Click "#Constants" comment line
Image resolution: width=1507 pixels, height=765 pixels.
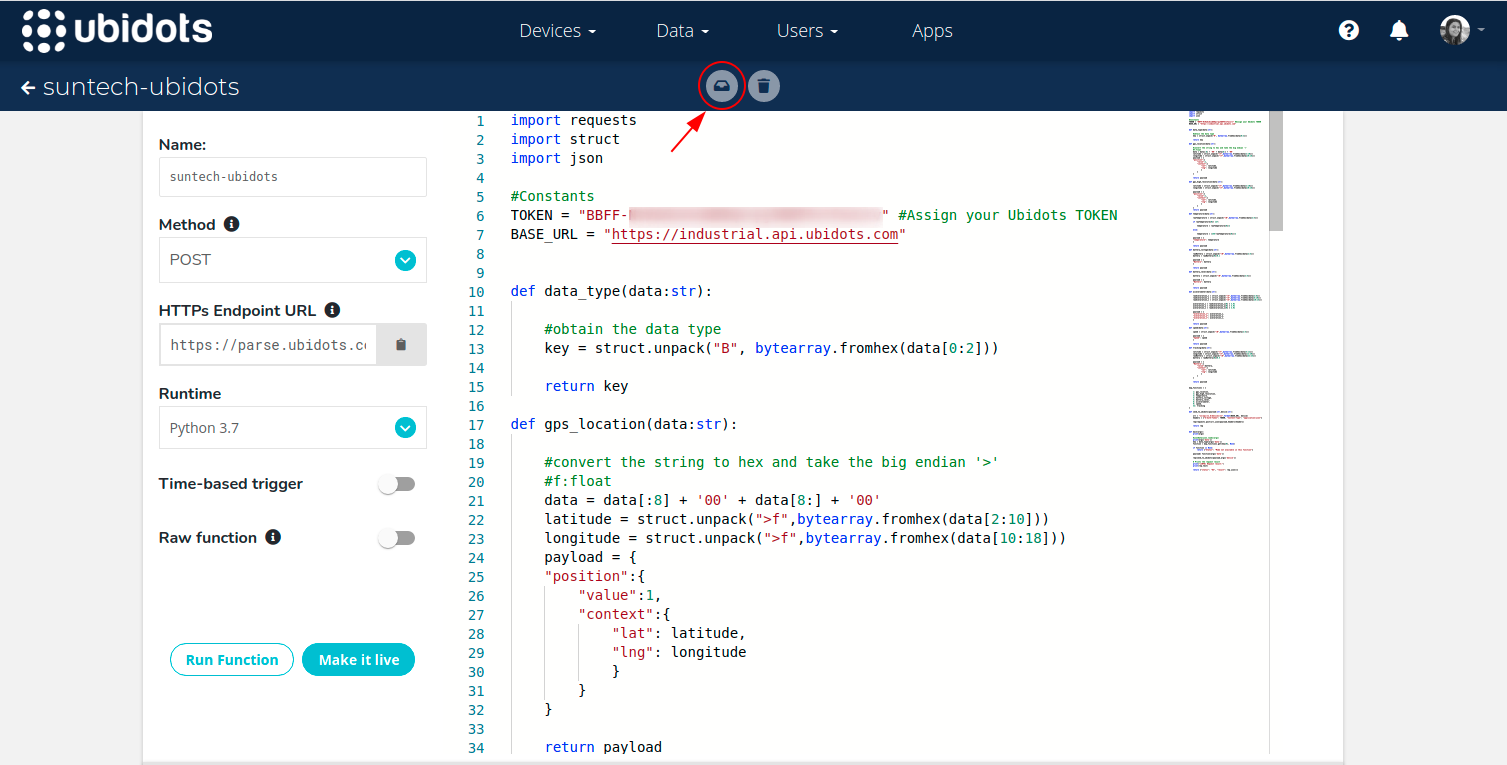pos(552,196)
